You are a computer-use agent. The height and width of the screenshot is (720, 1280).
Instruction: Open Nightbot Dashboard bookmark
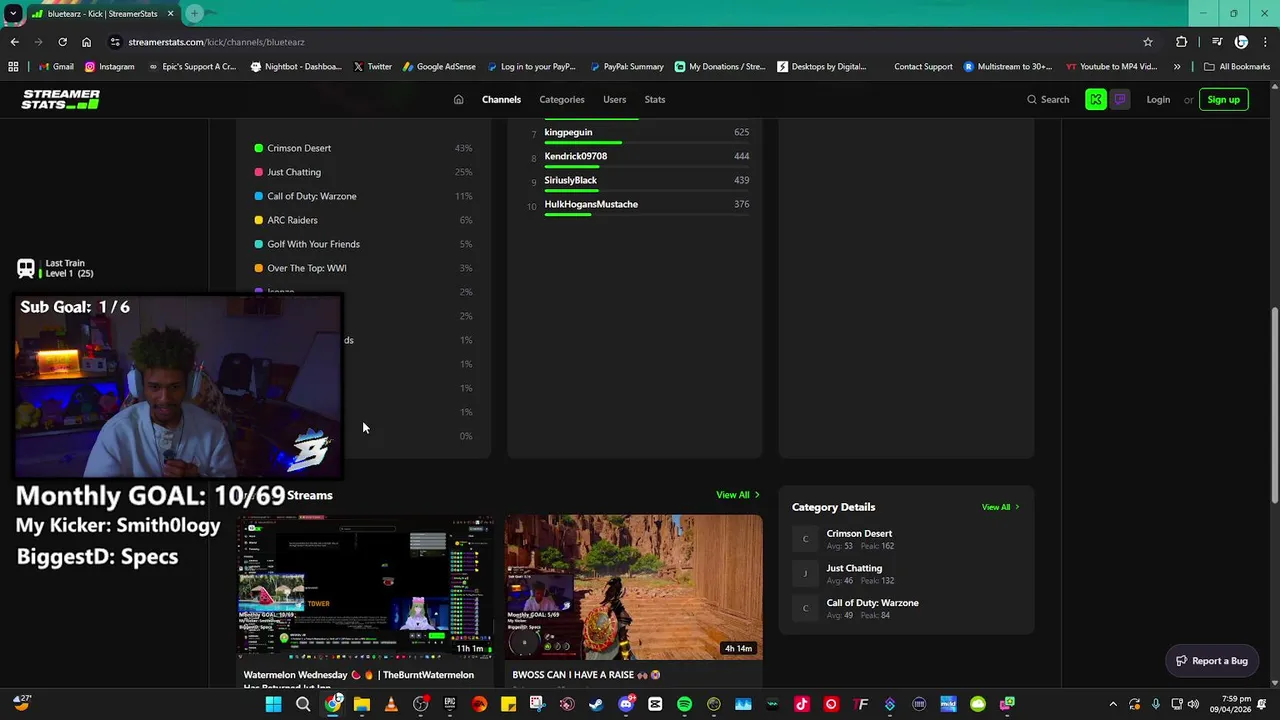pyautogui.click(x=296, y=67)
